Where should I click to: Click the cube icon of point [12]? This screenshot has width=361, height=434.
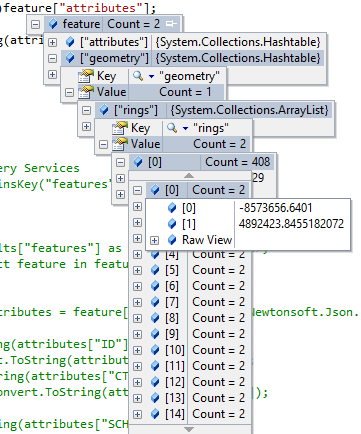(155, 382)
